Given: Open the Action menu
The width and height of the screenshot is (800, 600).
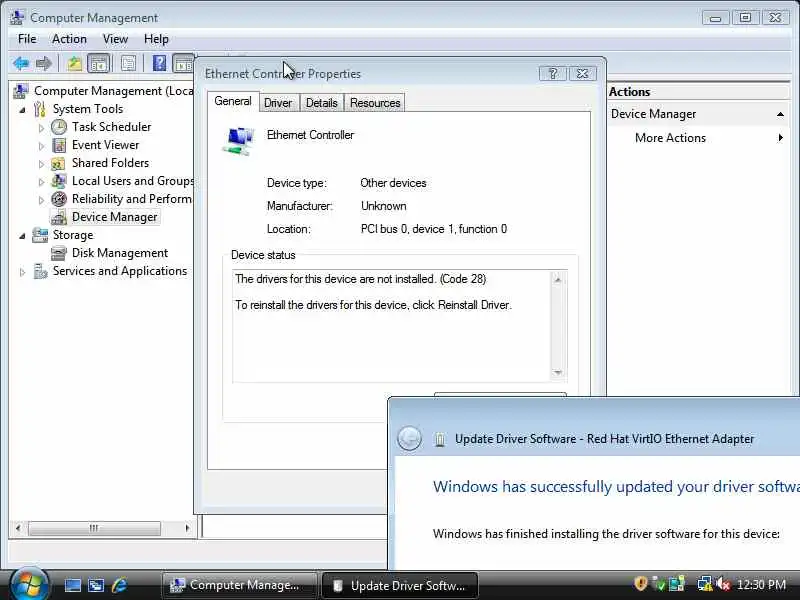Looking at the screenshot, I should pyautogui.click(x=69, y=39).
